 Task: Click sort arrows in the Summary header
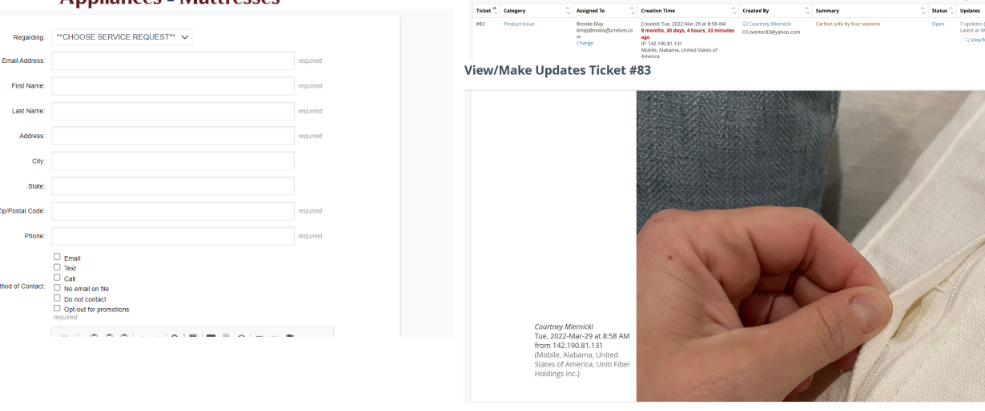tap(923, 11)
